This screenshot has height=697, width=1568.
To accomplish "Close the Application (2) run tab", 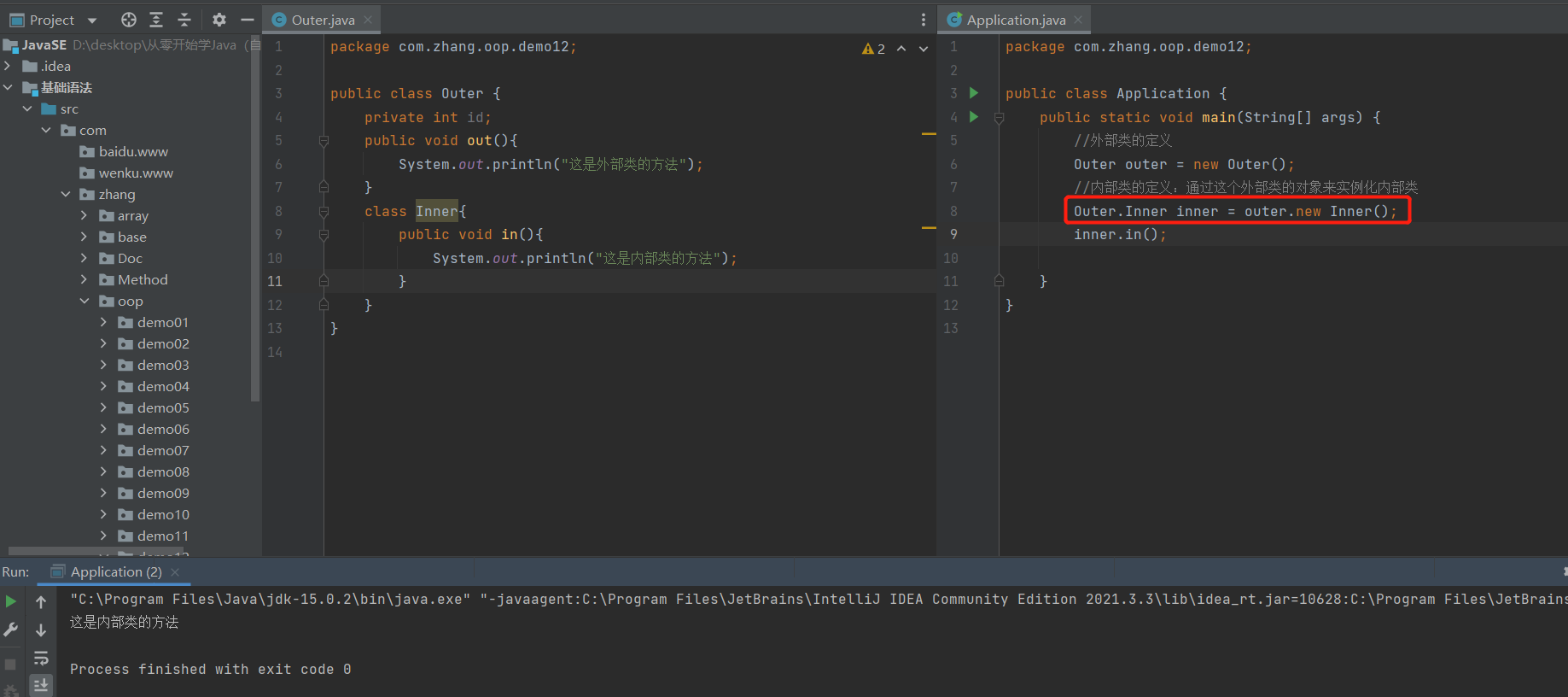I will coord(175,571).
